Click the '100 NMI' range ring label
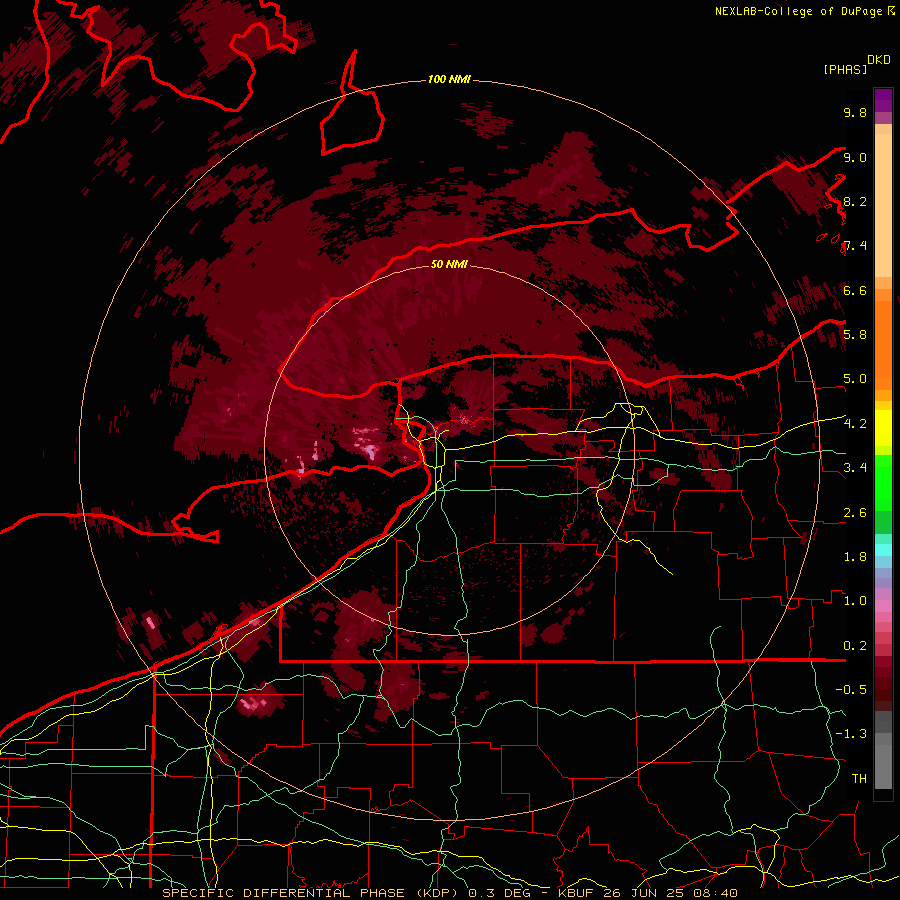Image resolution: width=900 pixels, height=900 pixels. tap(449, 79)
